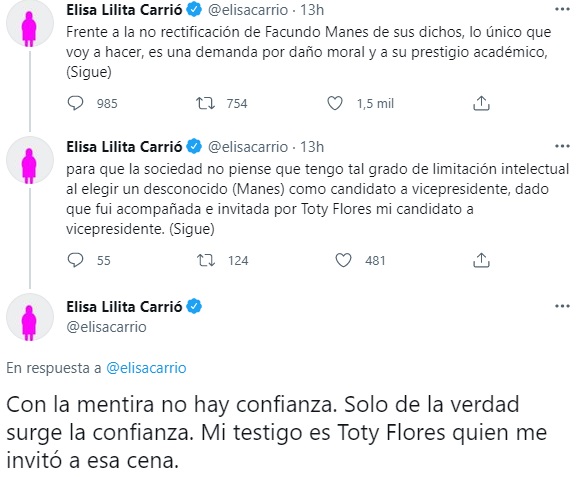
Task: Click the profile avatar of the third tweet
Action: [30, 317]
